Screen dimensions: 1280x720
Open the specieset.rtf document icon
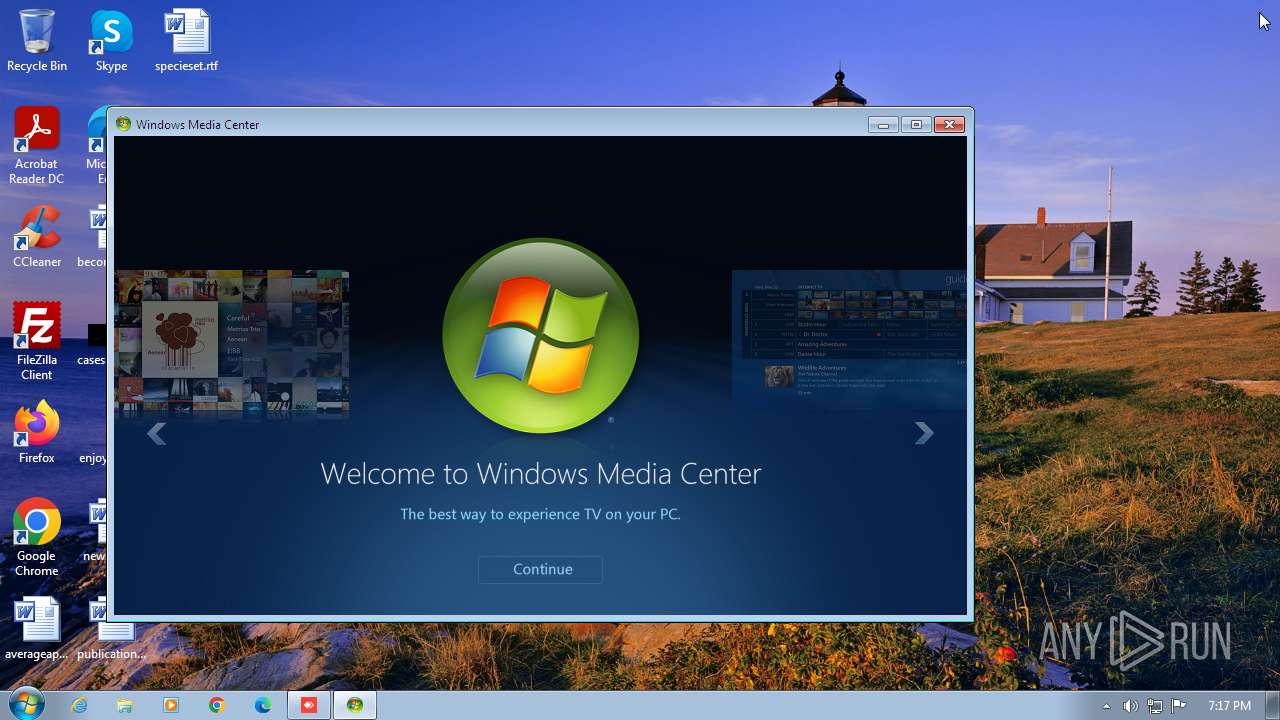pyautogui.click(x=186, y=41)
